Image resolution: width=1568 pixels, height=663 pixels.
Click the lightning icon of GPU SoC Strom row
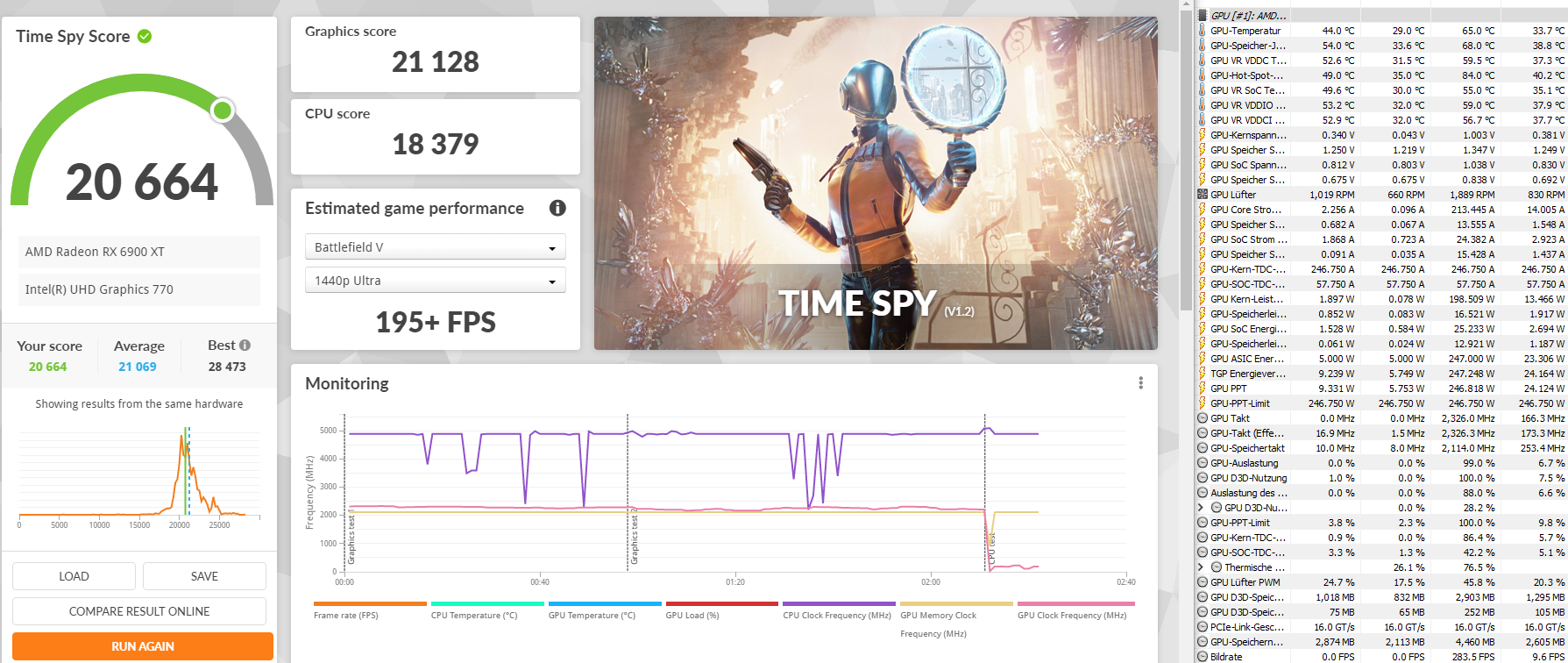[1203, 239]
